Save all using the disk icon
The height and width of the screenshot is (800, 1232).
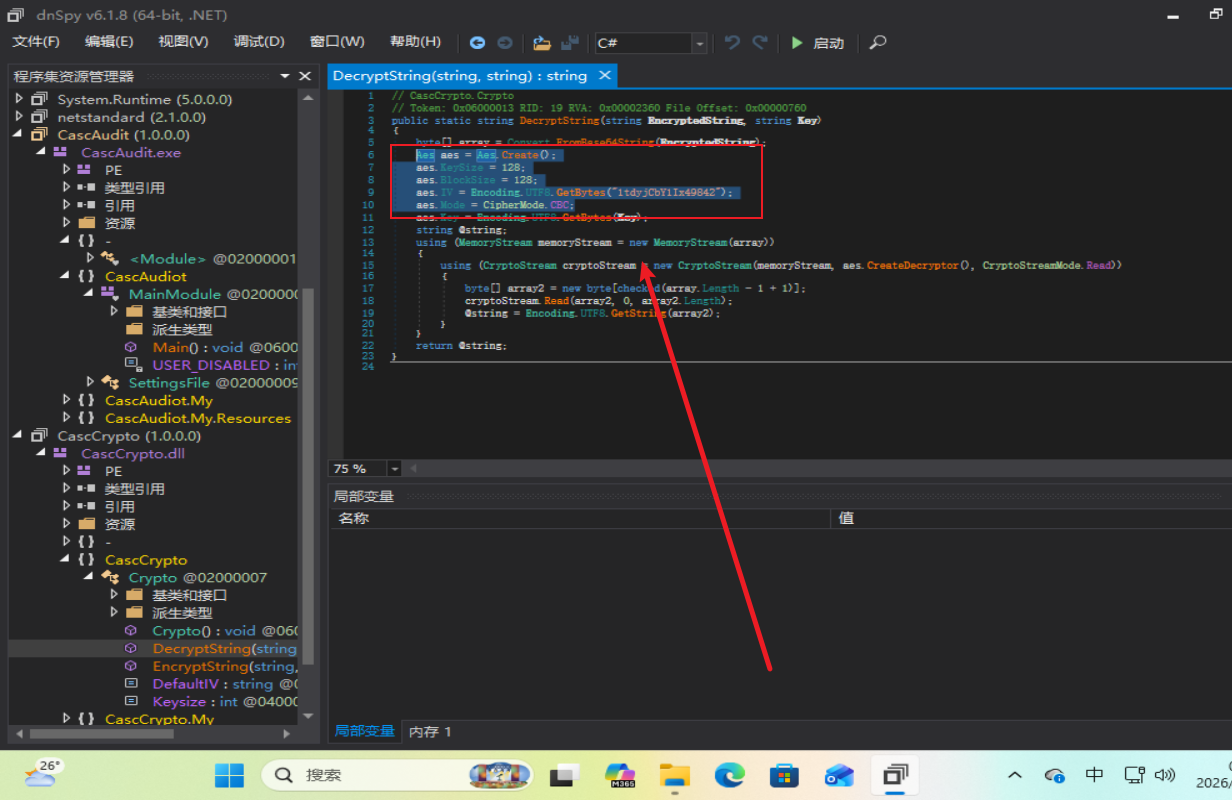[x=570, y=43]
